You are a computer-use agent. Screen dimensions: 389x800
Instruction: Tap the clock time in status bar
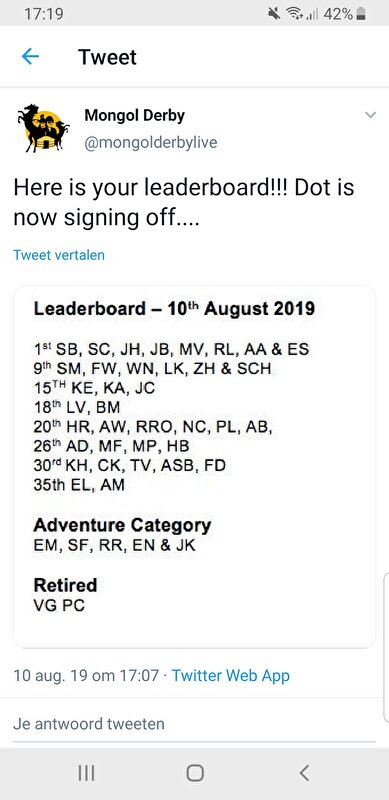(44, 14)
